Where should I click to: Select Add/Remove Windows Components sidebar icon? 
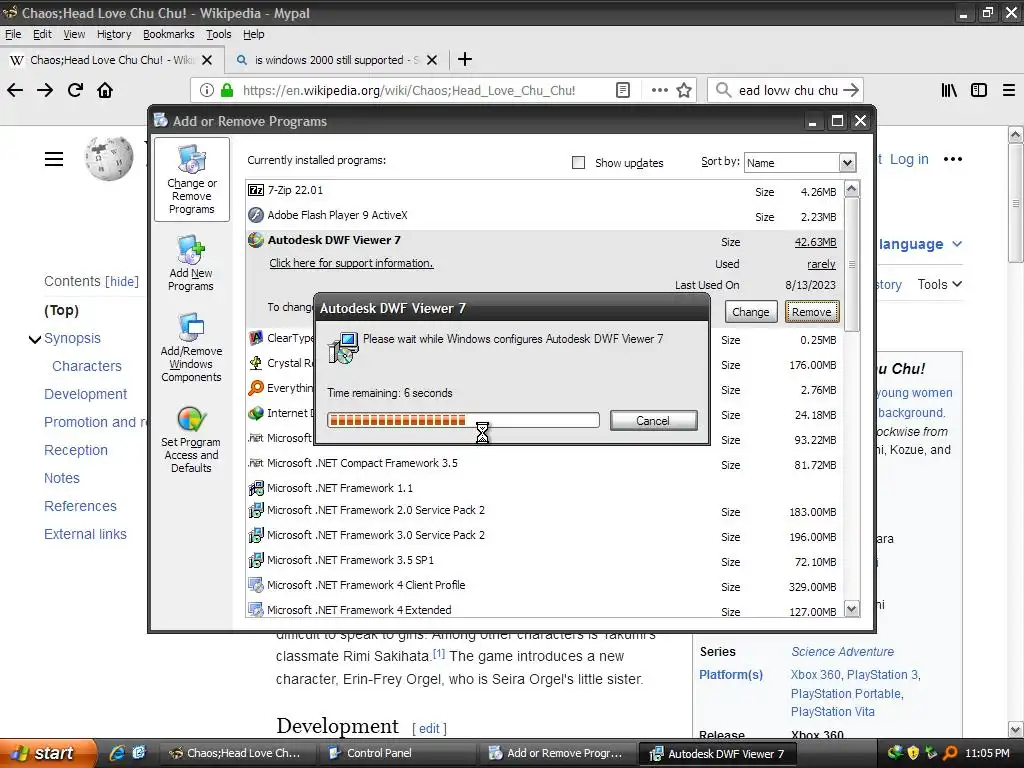click(x=191, y=347)
